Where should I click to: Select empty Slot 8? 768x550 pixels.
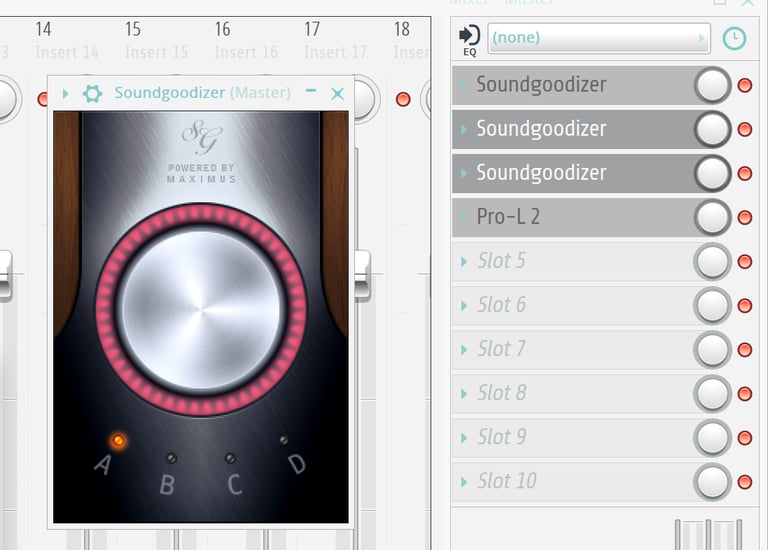[x=573, y=393]
